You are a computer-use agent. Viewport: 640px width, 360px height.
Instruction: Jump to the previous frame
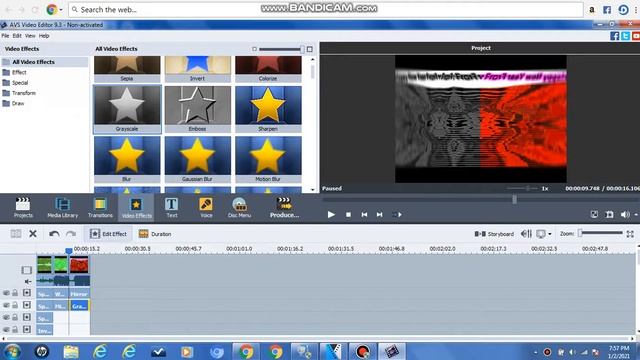(364, 214)
